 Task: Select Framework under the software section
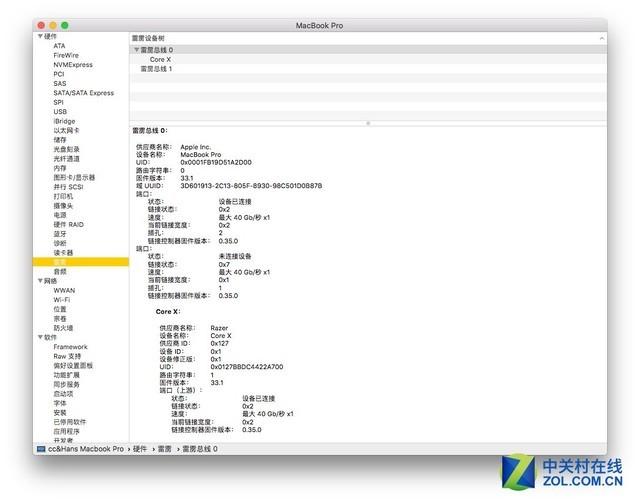pos(70,347)
